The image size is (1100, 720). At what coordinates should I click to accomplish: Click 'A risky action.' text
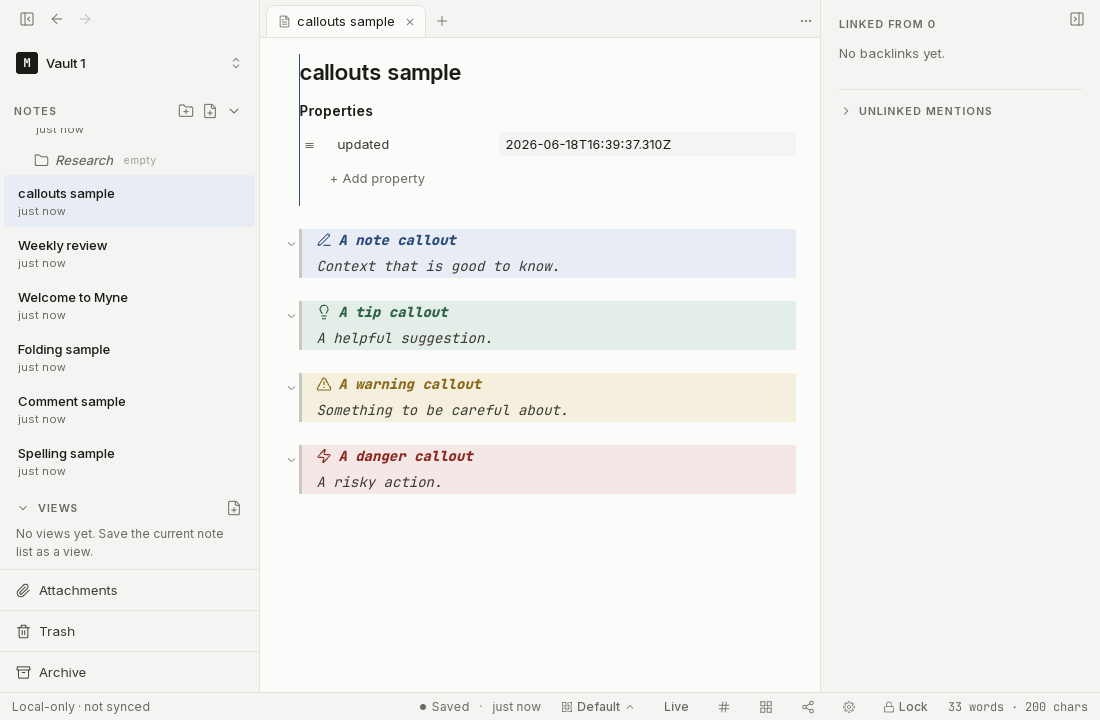pyautogui.click(x=380, y=482)
